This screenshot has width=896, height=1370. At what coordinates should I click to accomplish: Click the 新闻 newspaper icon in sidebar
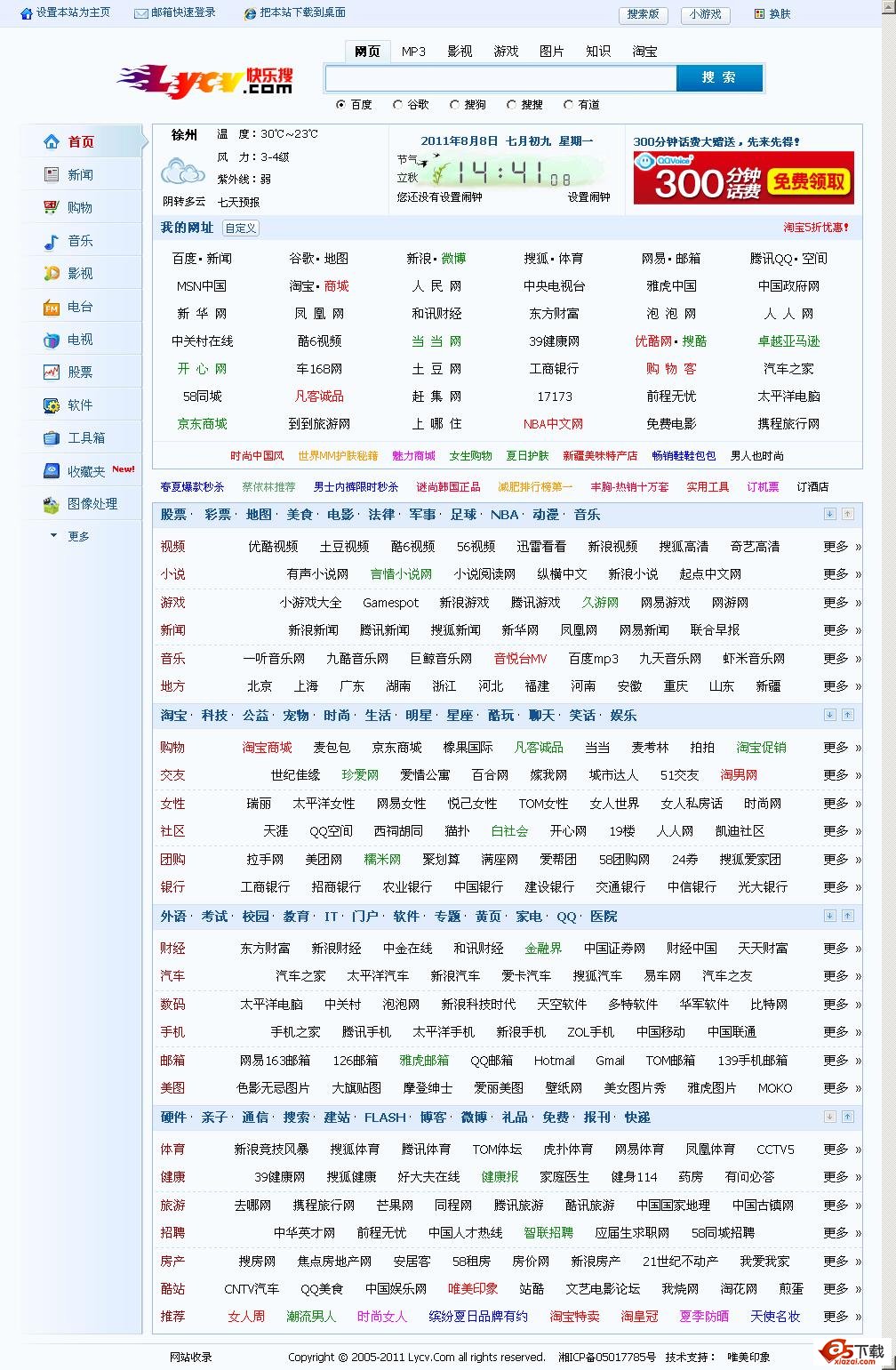pos(52,174)
